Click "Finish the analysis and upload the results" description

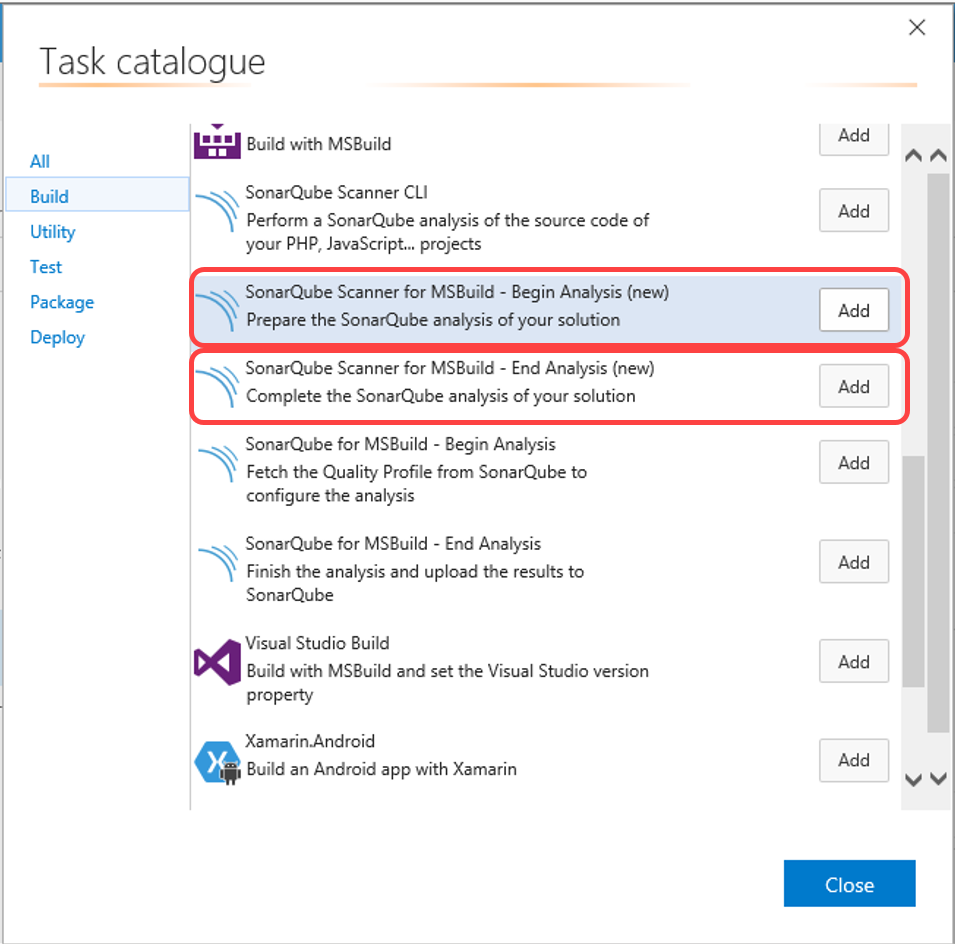coord(415,583)
